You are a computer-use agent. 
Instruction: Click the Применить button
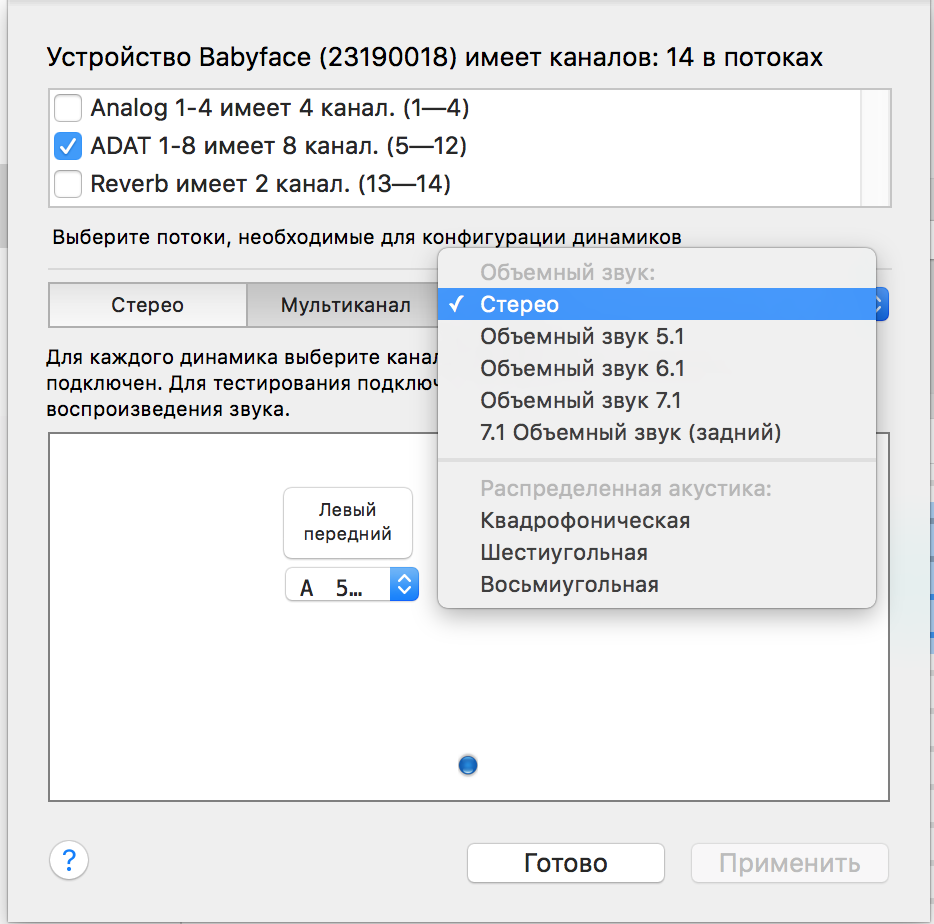(790, 863)
